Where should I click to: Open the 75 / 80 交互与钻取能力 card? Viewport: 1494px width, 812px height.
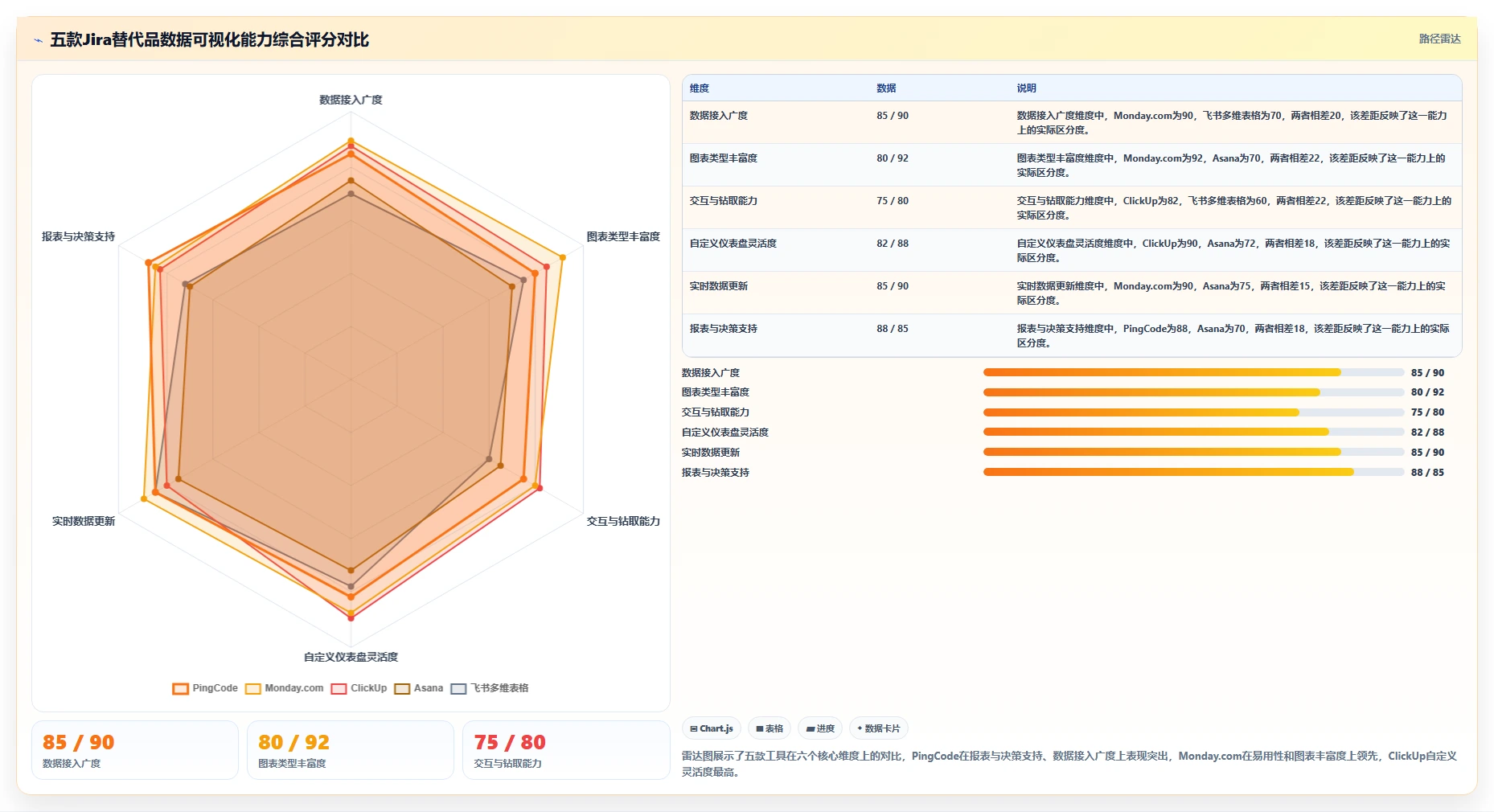566,750
